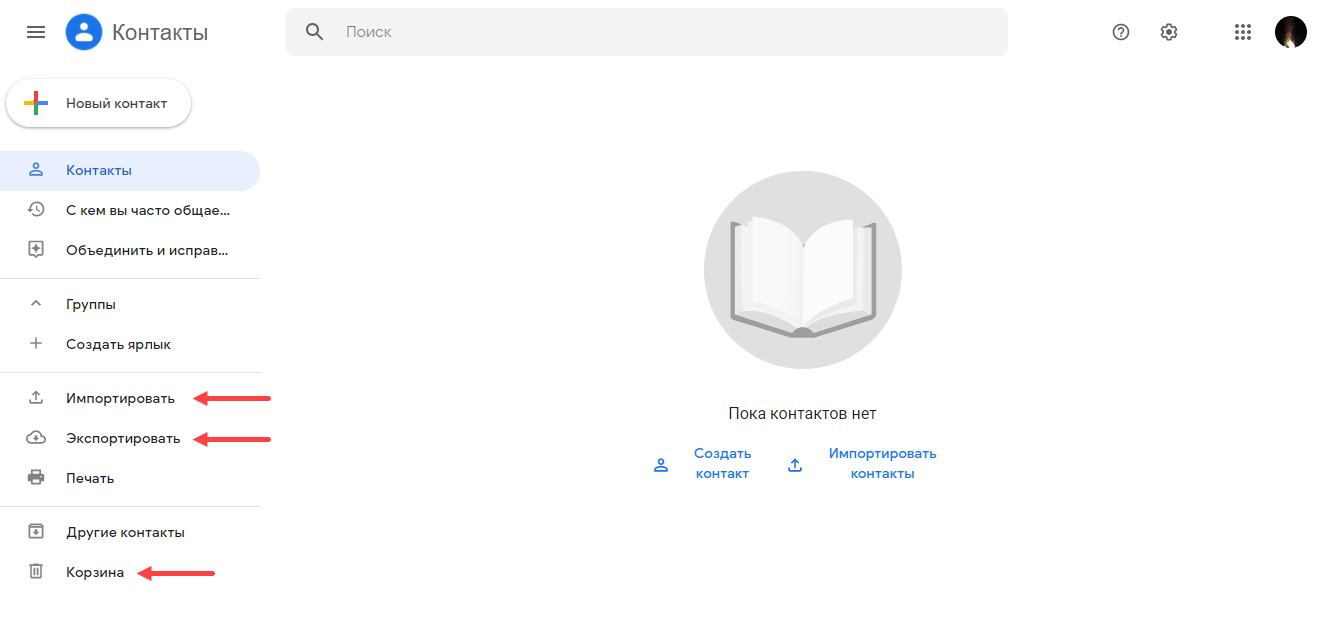The height and width of the screenshot is (627, 1325).
Task: Click the Contacts blue logo icon
Action: tap(84, 32)
